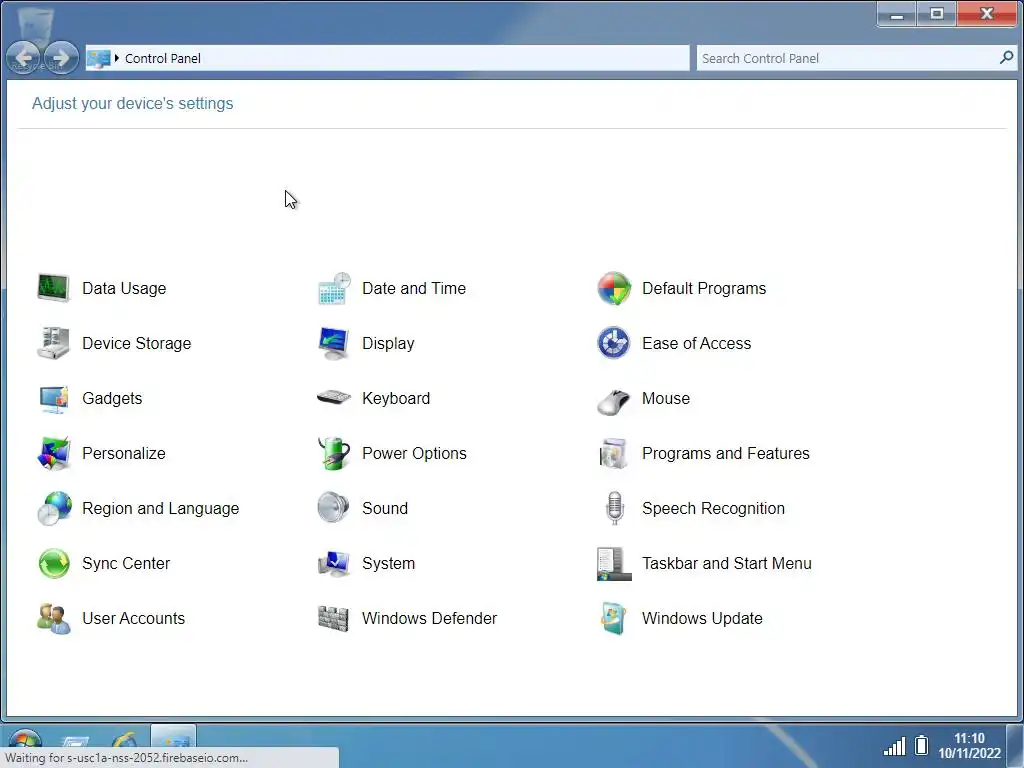Open the Default Programs icon
The width and height of the screenshot is (1024, 768).
tap(614, 288)
